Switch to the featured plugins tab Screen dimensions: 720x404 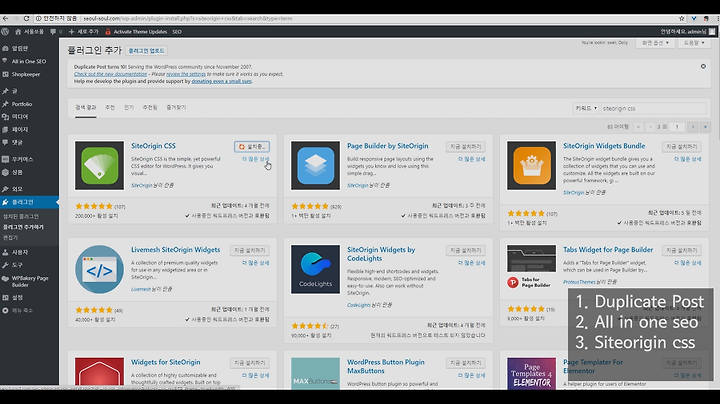point(110,107)
